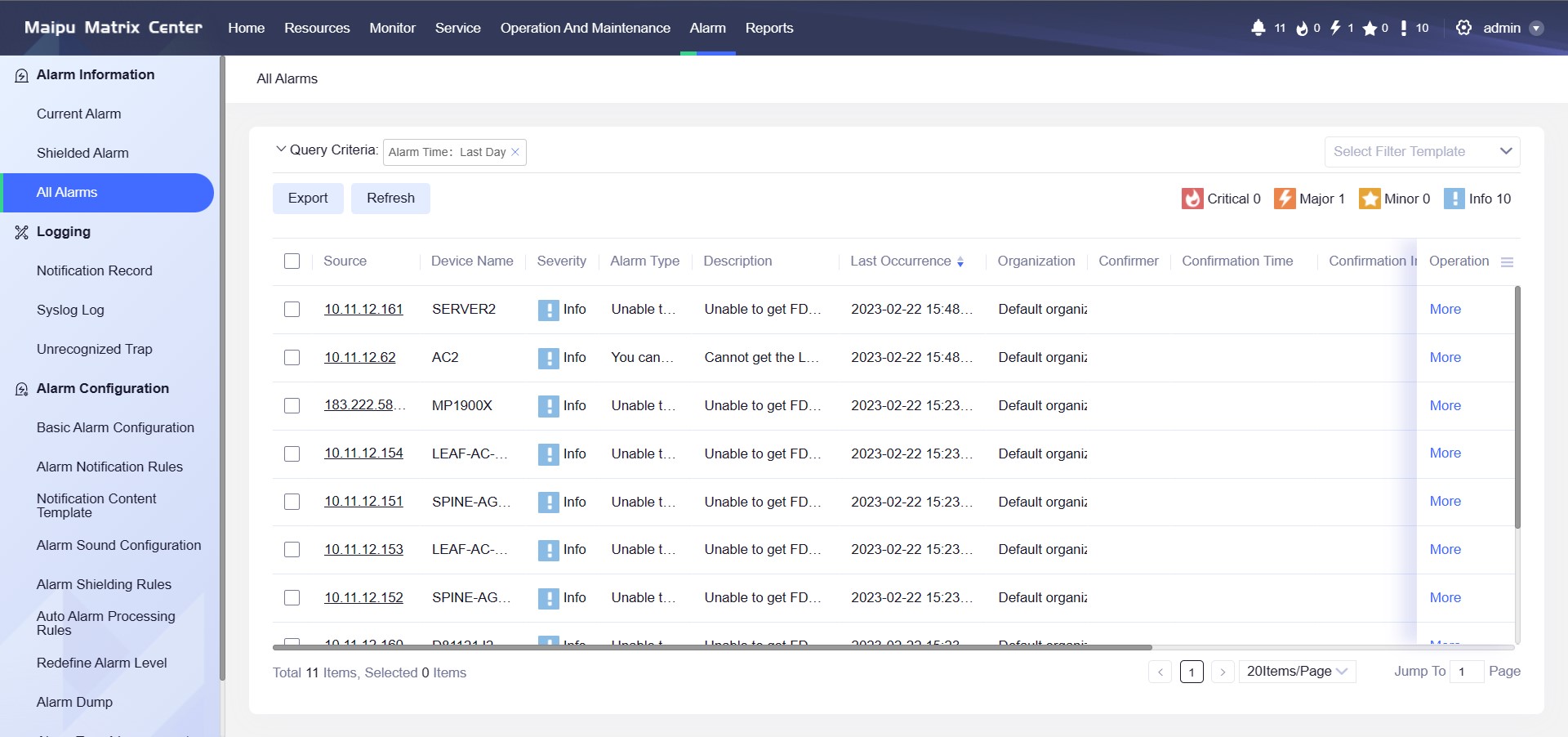Toggle the select-all header checkbox
Screen dimensions: 1568x737
point(292,261)
